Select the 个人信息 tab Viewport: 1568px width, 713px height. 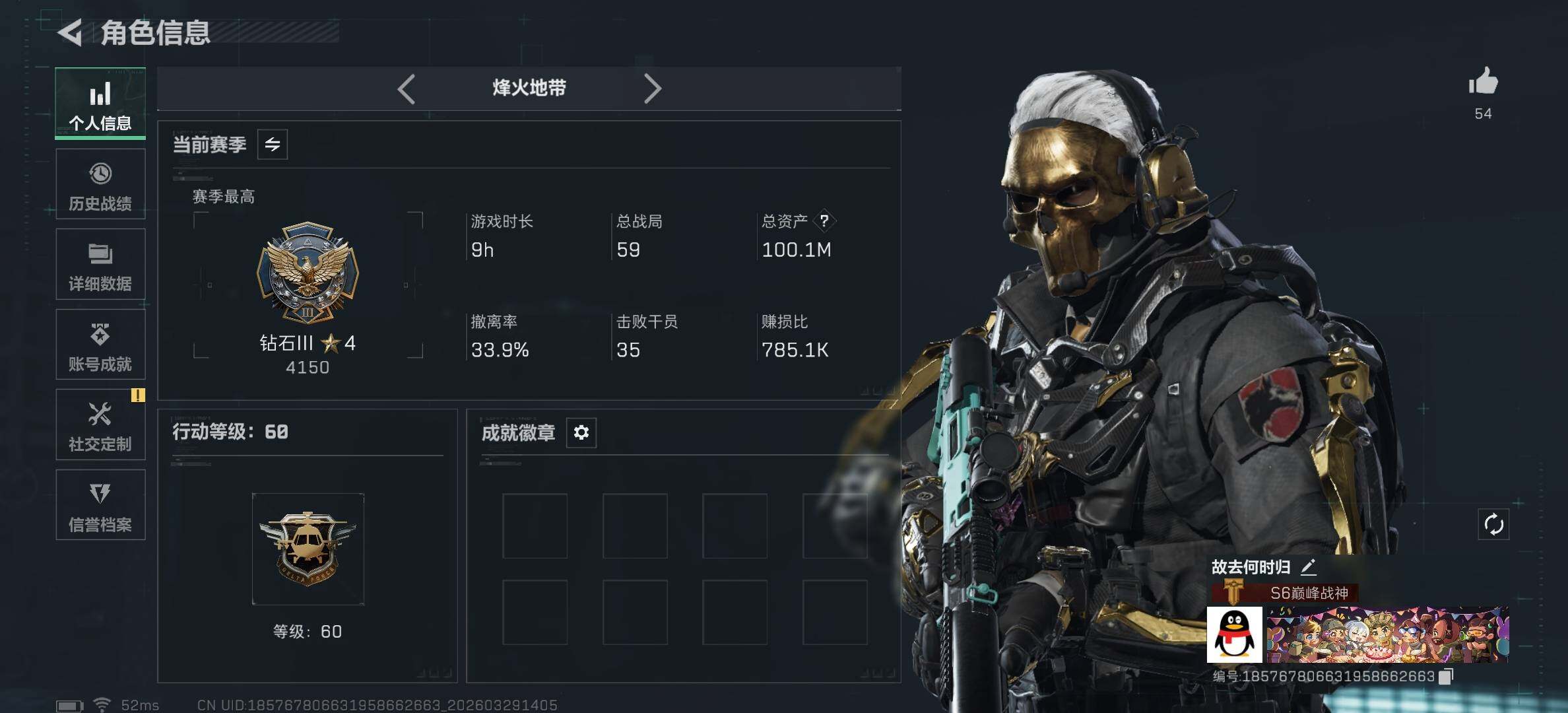coord(100,104)
